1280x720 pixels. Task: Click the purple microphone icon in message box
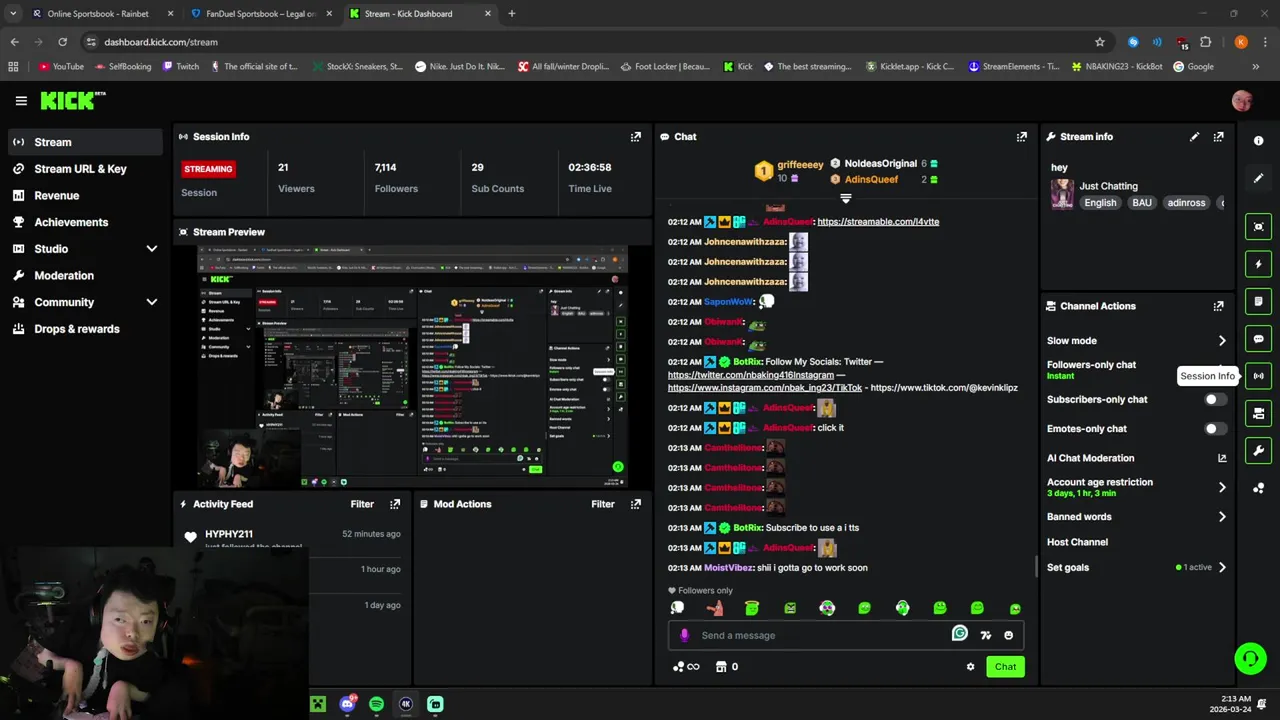[x=684, y=635]
